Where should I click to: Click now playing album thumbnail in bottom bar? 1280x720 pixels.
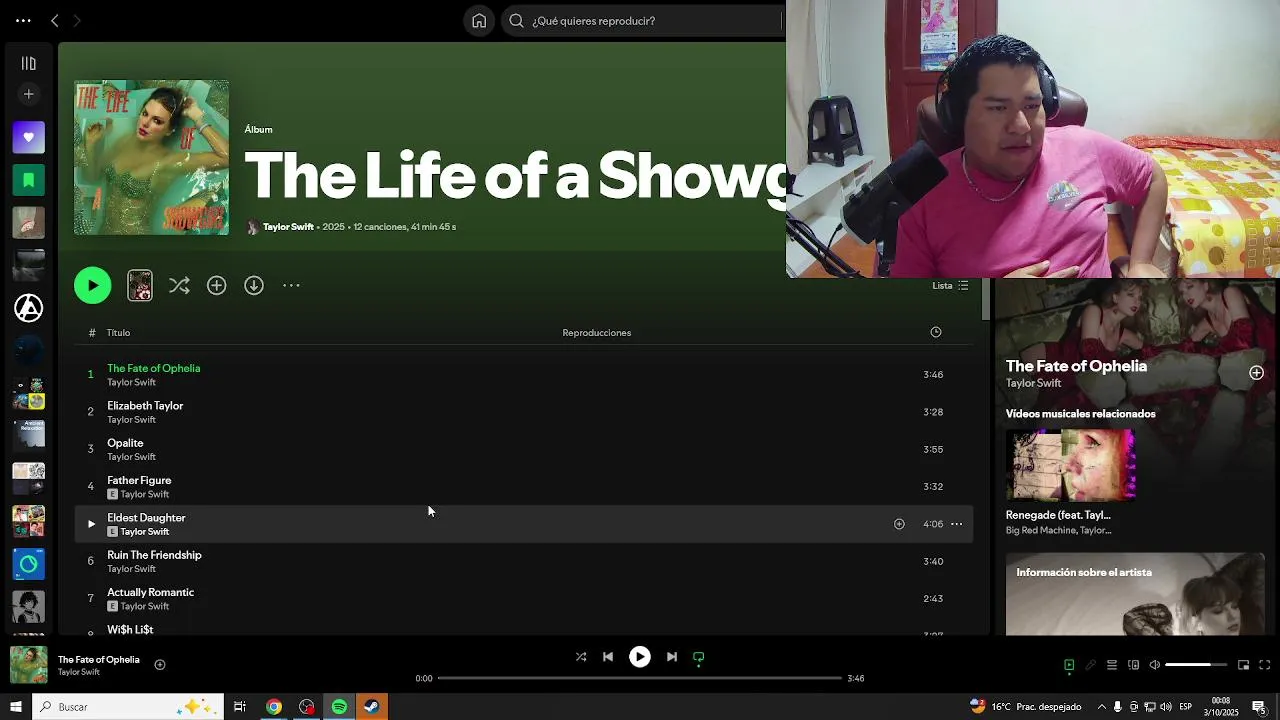click(x=29, y=665)
